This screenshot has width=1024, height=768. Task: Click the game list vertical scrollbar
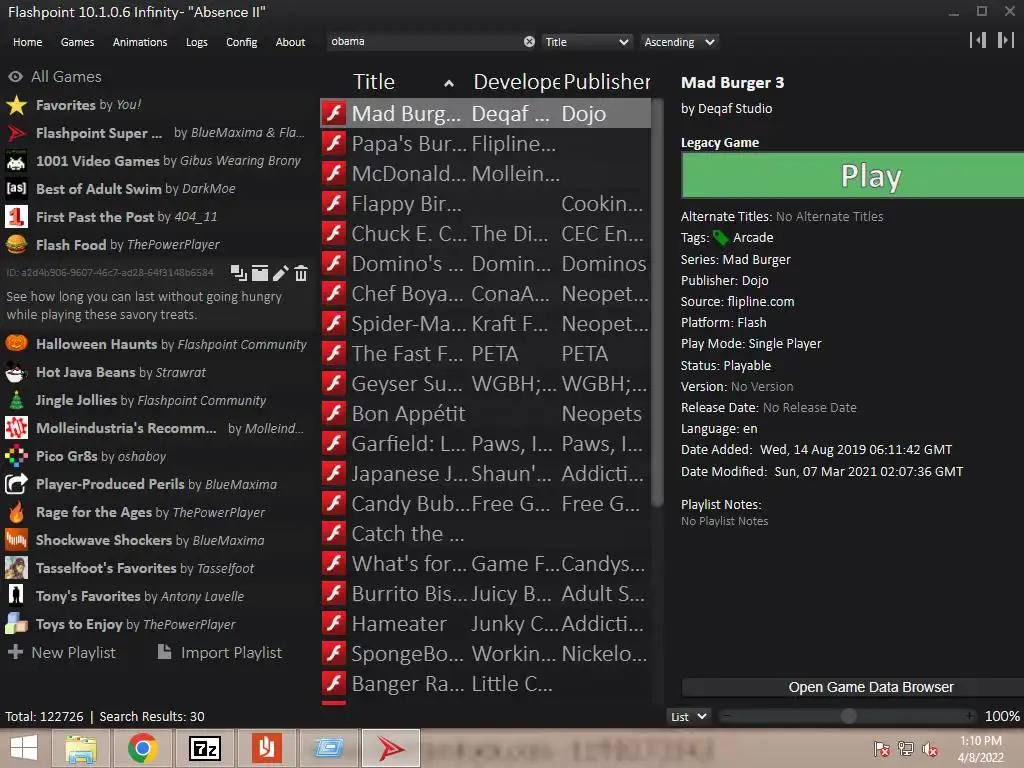[x=658, y=302]
